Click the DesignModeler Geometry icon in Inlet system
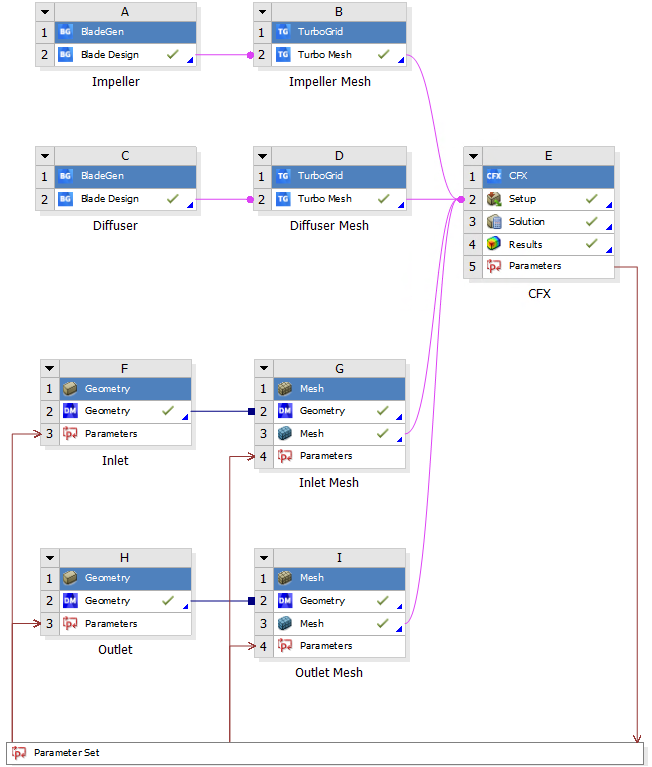This screenshot has height=767, width=652. click(x=70, y=411)
